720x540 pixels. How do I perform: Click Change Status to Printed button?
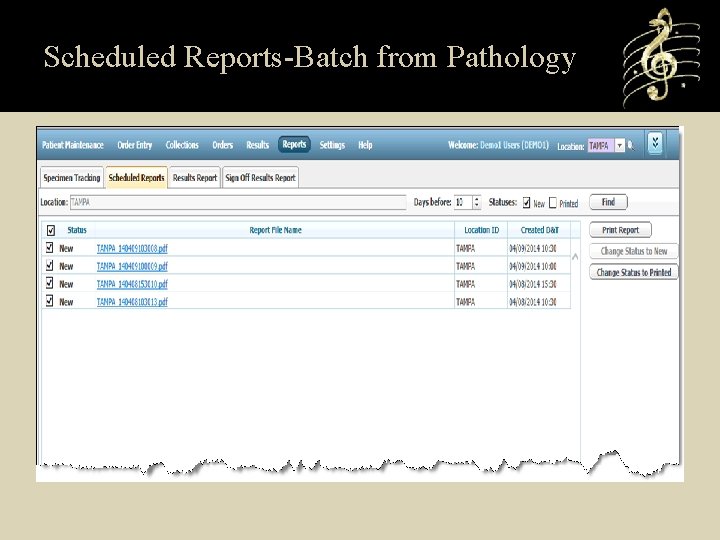(634, 272)
